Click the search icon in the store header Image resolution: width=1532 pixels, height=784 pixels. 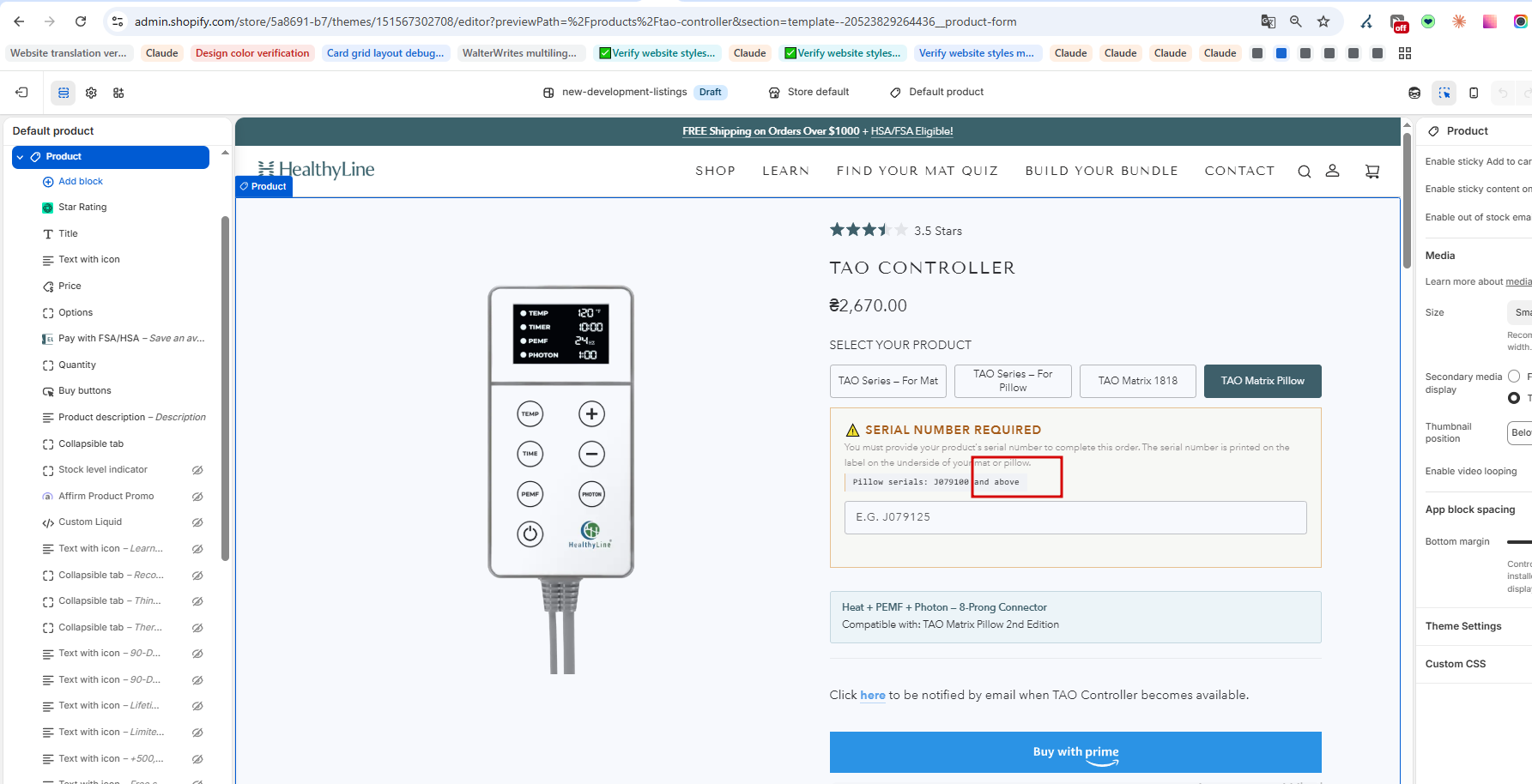tap(1305, 172)
